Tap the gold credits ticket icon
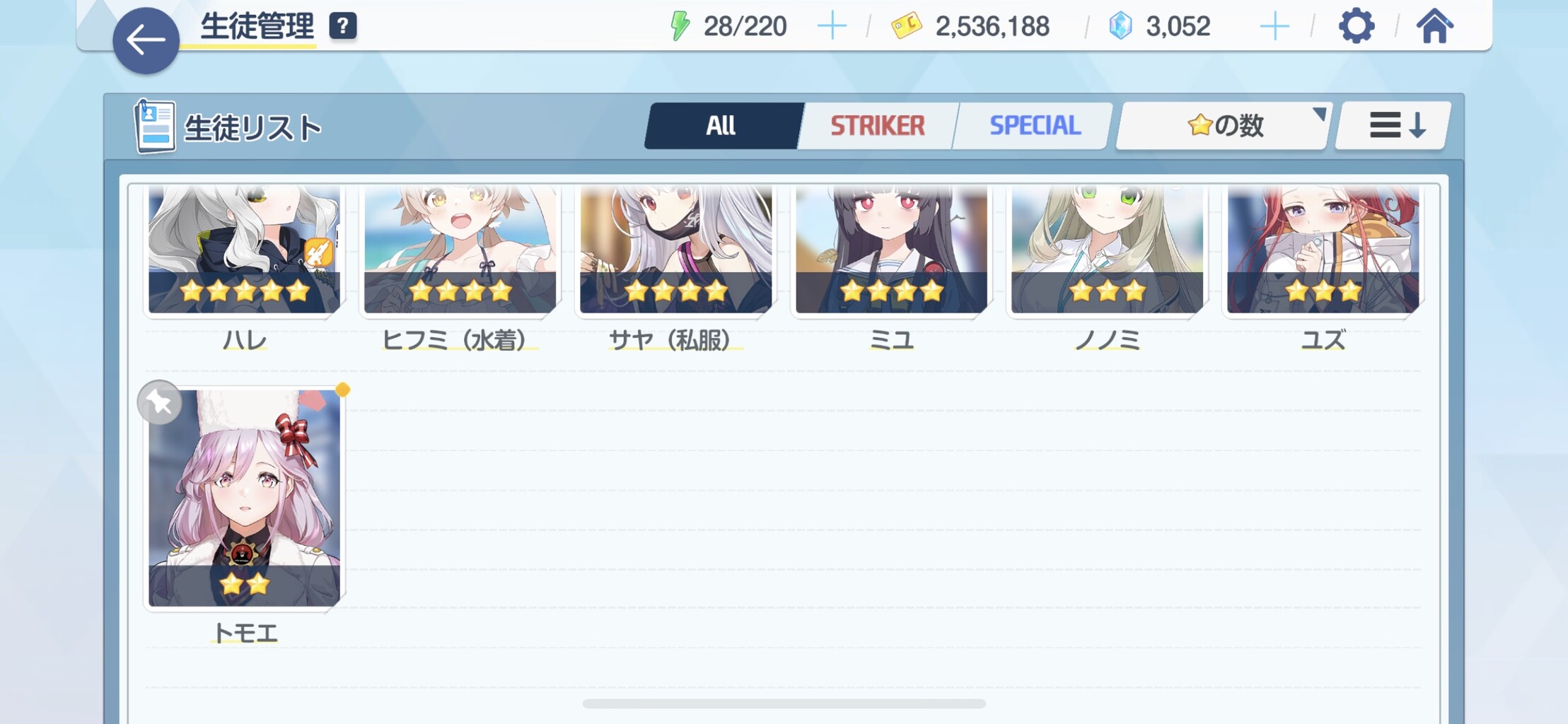 coord(906,26)
